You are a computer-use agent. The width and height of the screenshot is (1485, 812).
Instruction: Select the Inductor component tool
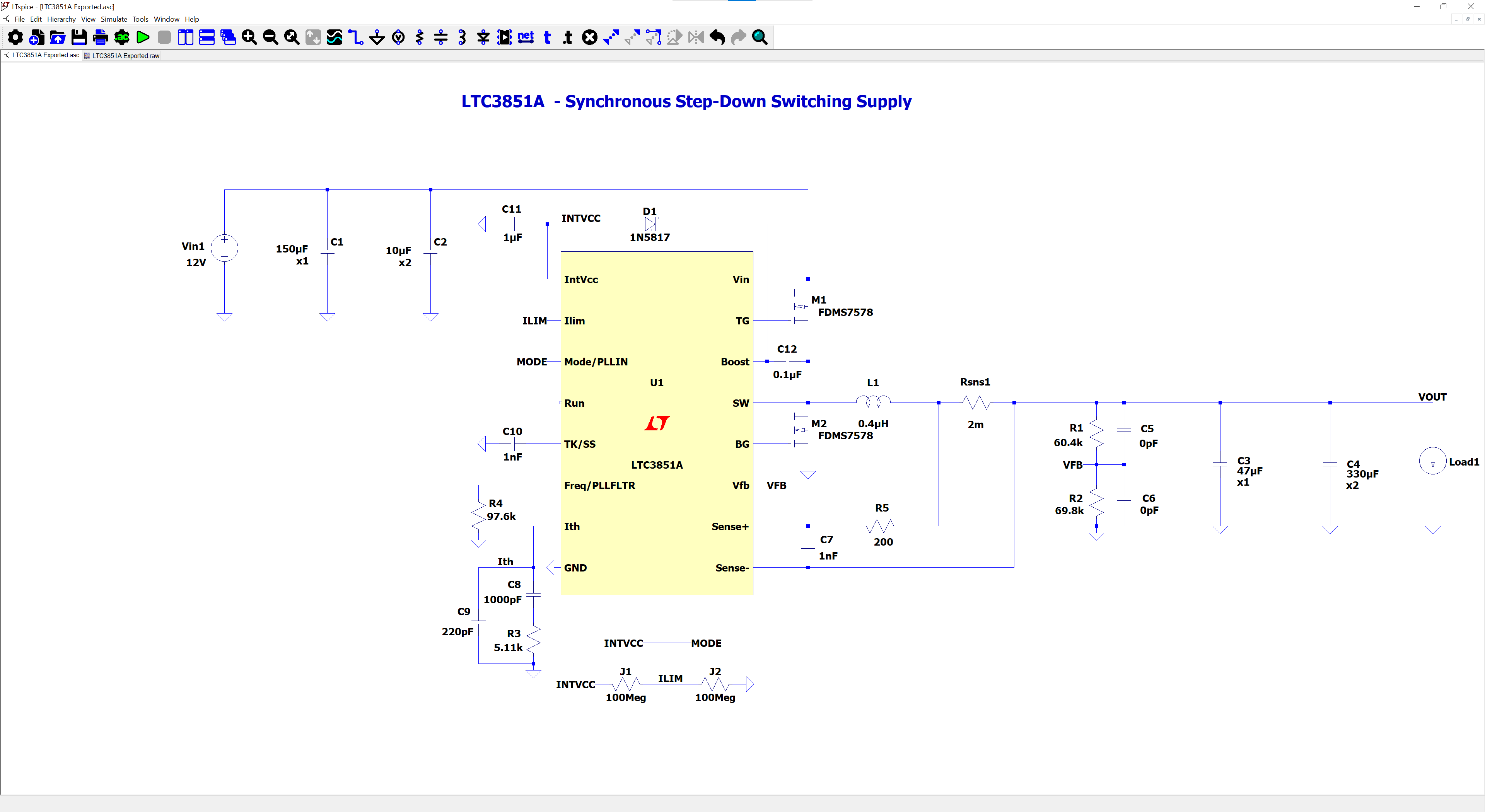click(462, 38)
